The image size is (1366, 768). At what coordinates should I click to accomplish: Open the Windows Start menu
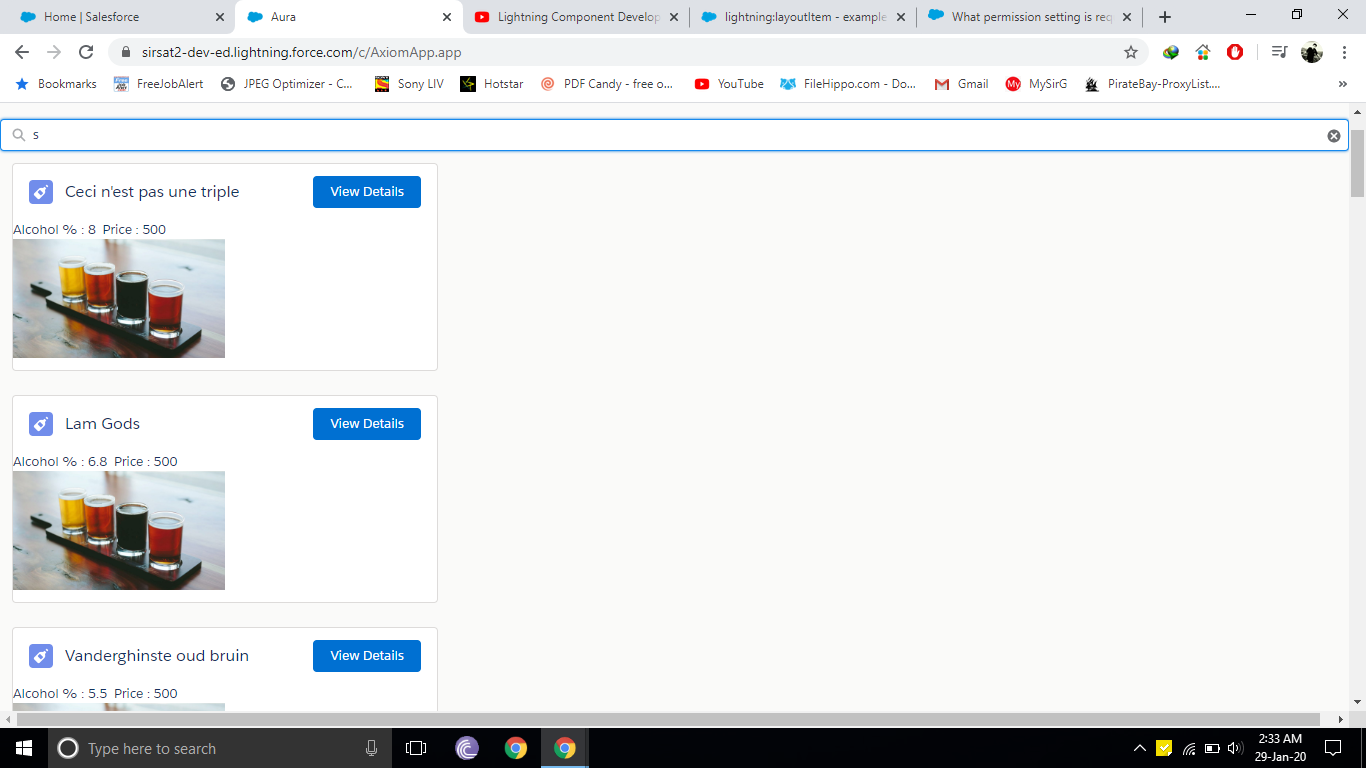click(24, 748)
